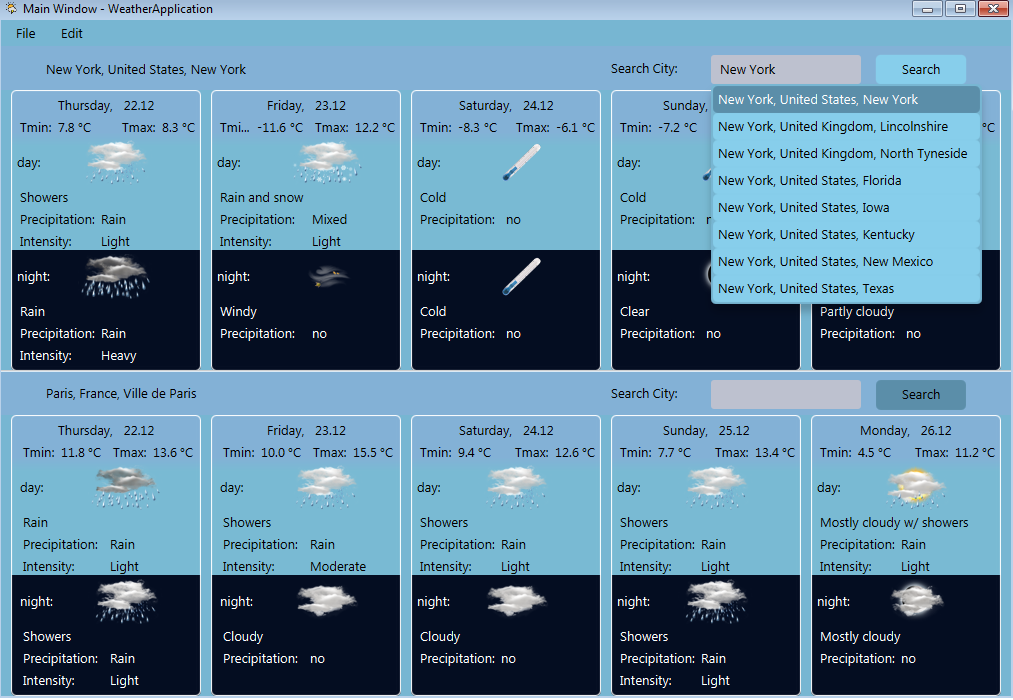
Task: Click the mostly cloudy with showers icon on Paris Monday
Action: 916,487
